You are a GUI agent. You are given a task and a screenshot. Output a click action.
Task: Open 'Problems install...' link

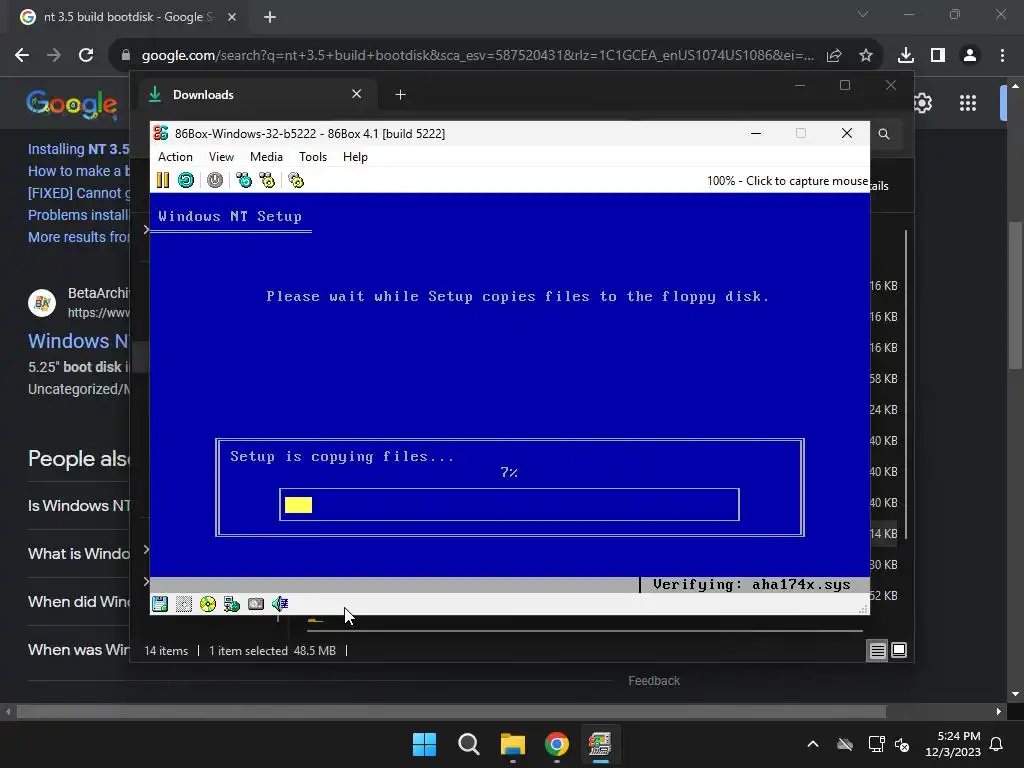(78, 215)
